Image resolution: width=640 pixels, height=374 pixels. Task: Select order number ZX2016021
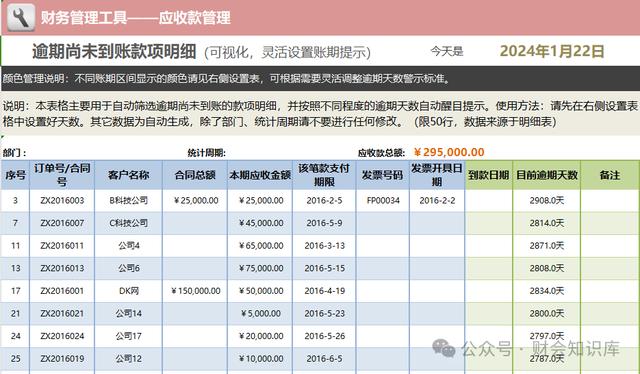pyautogui.click(x=62, y=314)
